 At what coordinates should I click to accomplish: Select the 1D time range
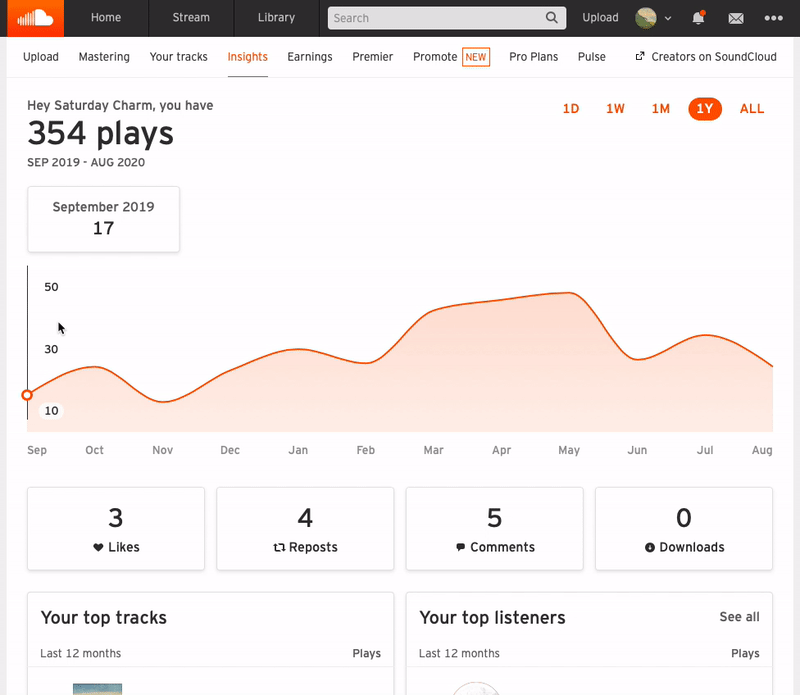(571, 109)
